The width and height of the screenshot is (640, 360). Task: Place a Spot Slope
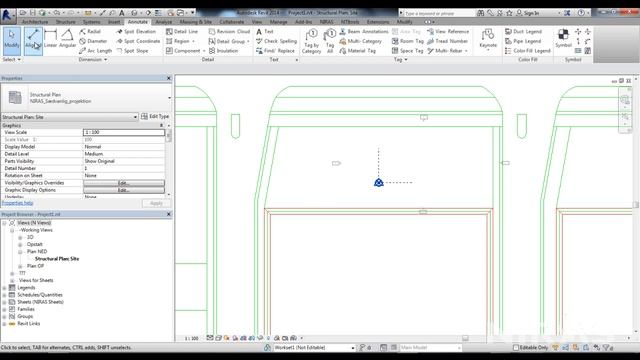(132, 51)
